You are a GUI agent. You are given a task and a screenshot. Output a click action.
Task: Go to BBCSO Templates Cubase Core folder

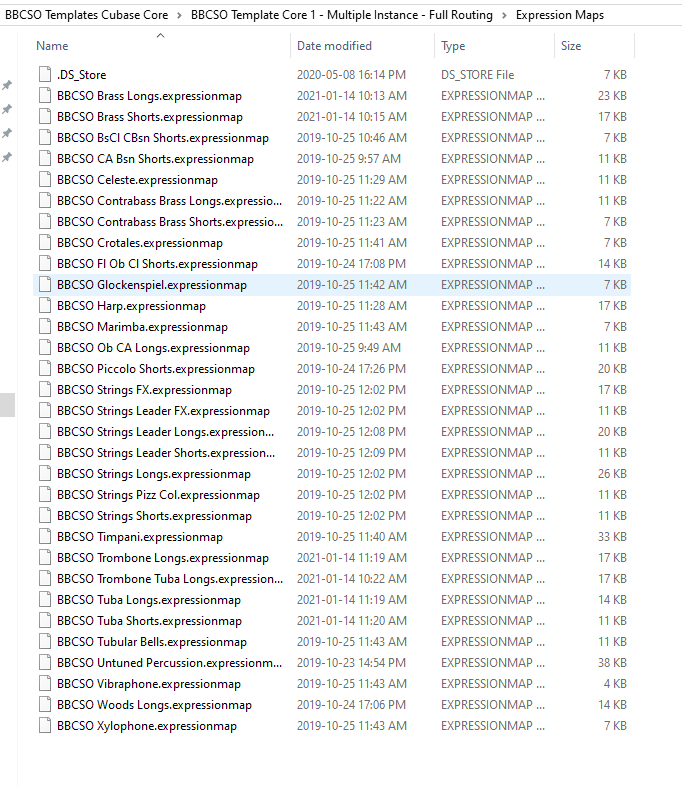point(87,15)
